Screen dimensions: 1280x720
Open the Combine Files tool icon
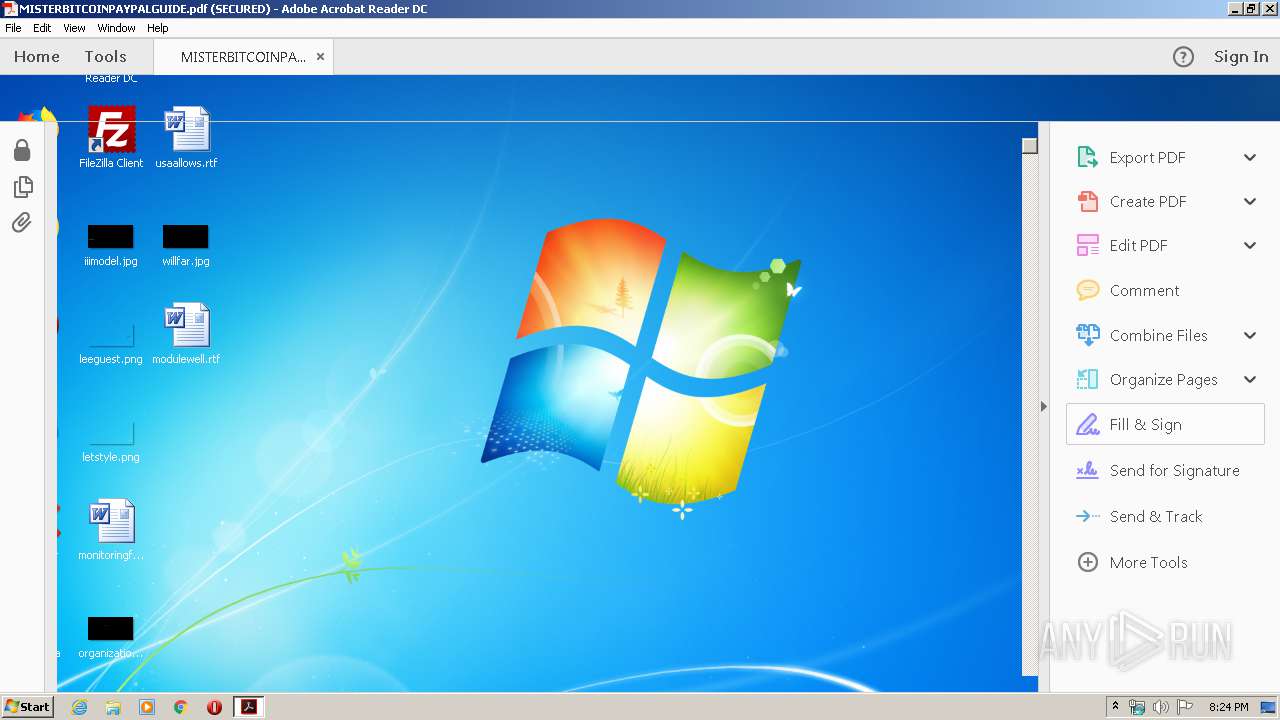(x=1087, y=335)
